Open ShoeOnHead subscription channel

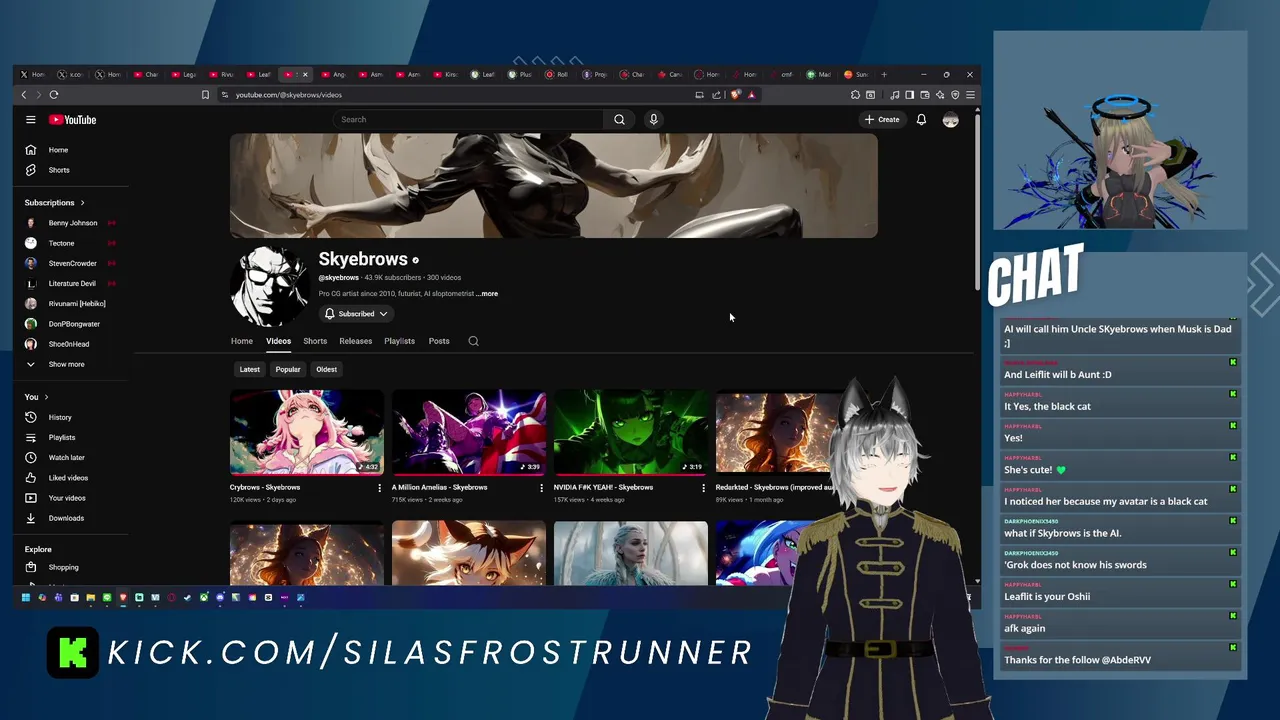(70, 344)
